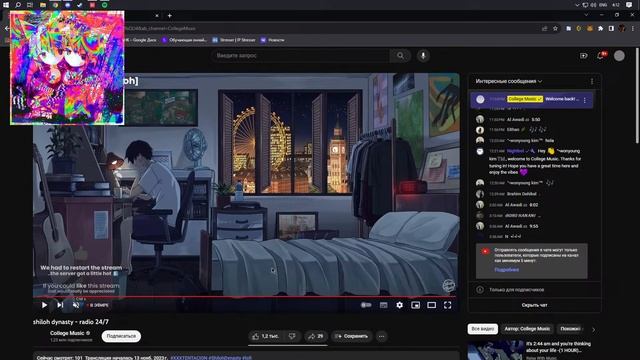Unmute the video player volume icon
Viewport: 640px width, 360px height.
pyautogui.click(x=76, y=305)
